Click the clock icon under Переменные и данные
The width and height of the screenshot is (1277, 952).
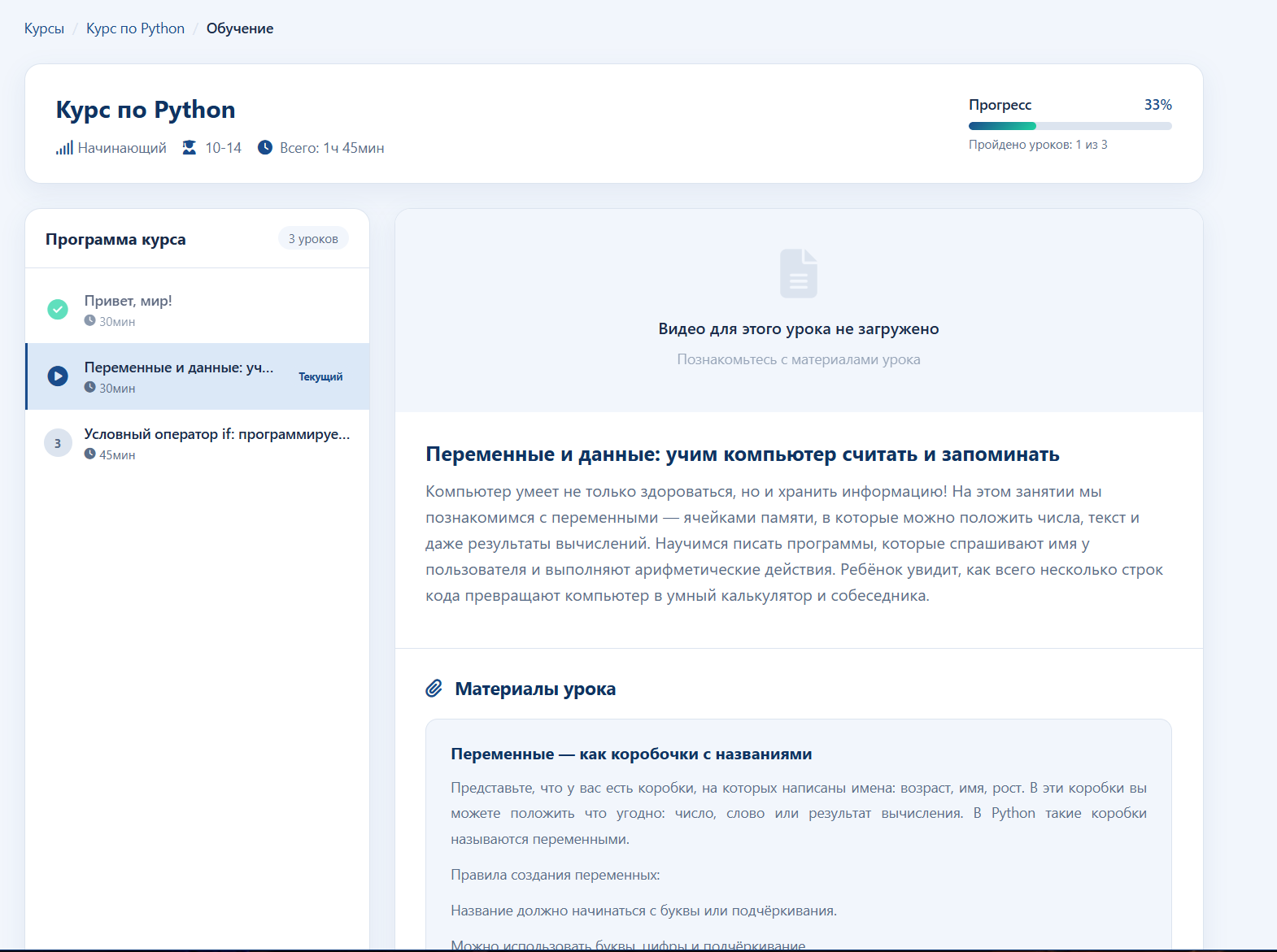[89, 388]
